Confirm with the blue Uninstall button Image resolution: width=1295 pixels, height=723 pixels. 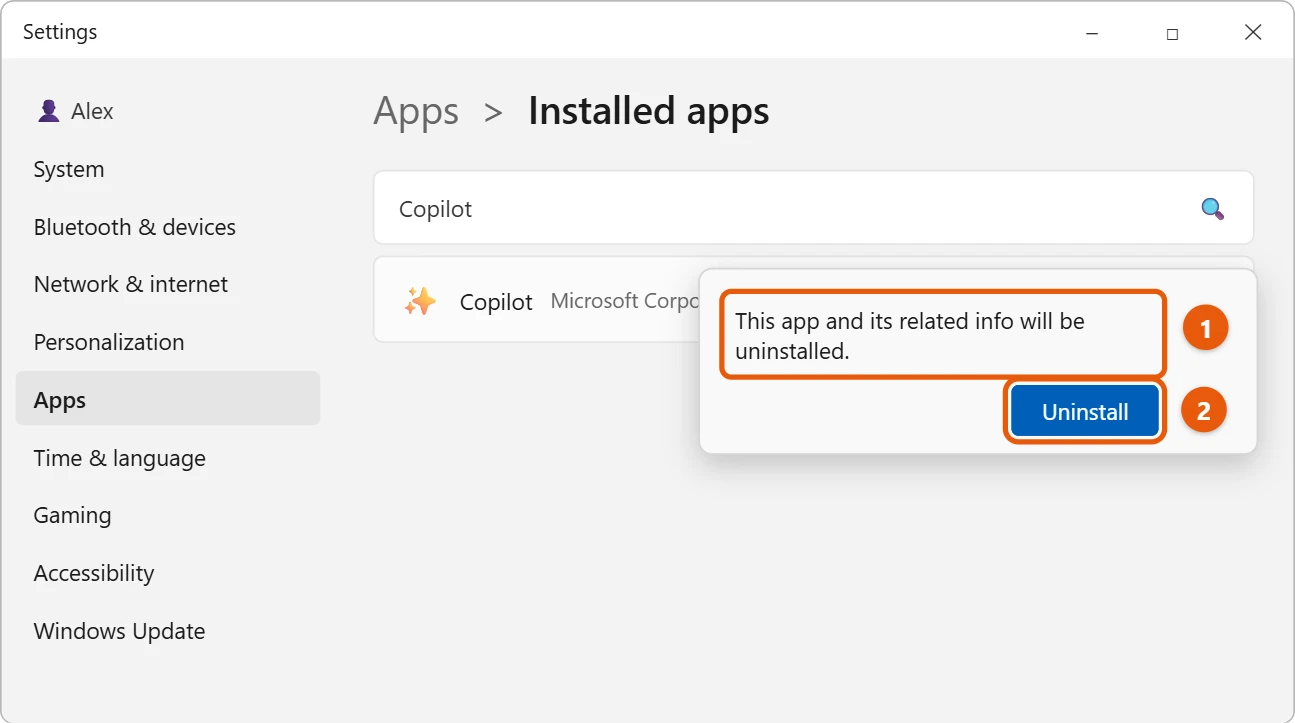point(1085,411)
